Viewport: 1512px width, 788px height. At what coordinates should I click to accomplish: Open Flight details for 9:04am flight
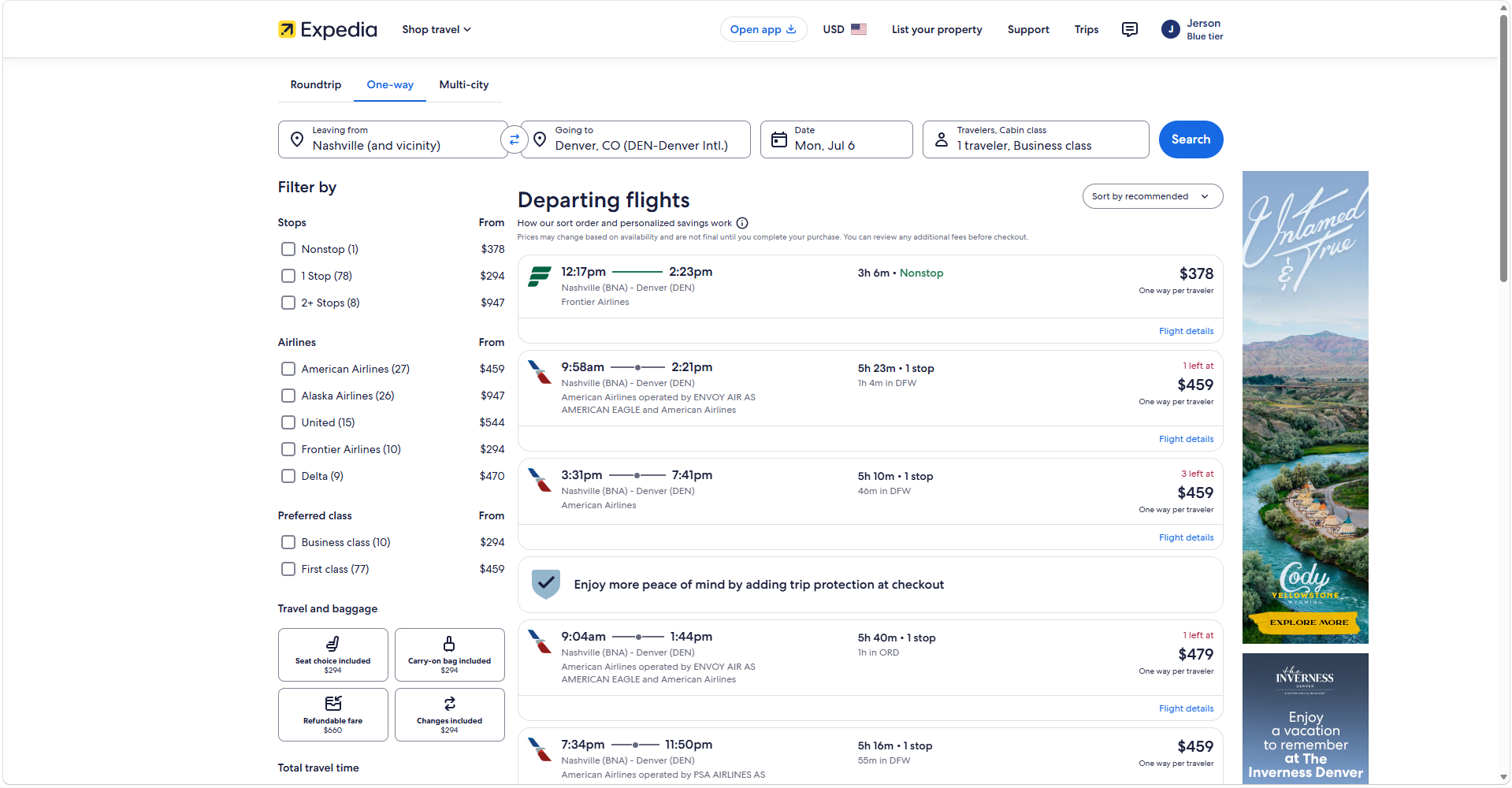tap(1186, 708)
